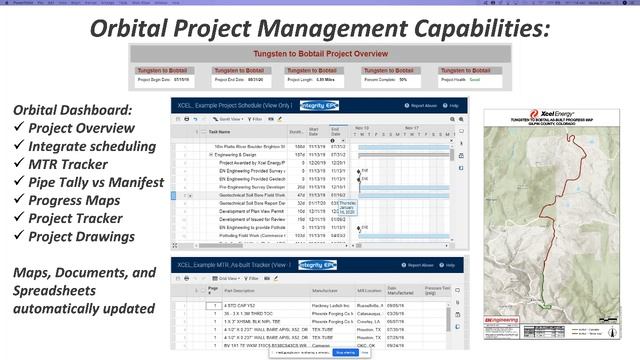
Task: Click zoom in magnifier in Gantt toolbar
Action: click(x=461, y=119)
